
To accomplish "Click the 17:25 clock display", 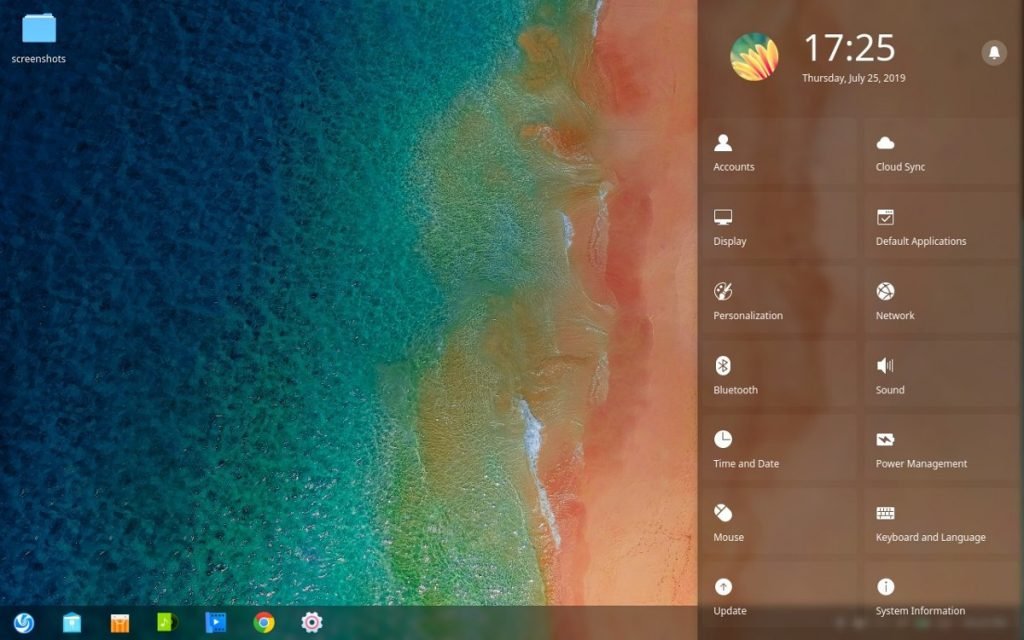I will (x=849, y=48).
